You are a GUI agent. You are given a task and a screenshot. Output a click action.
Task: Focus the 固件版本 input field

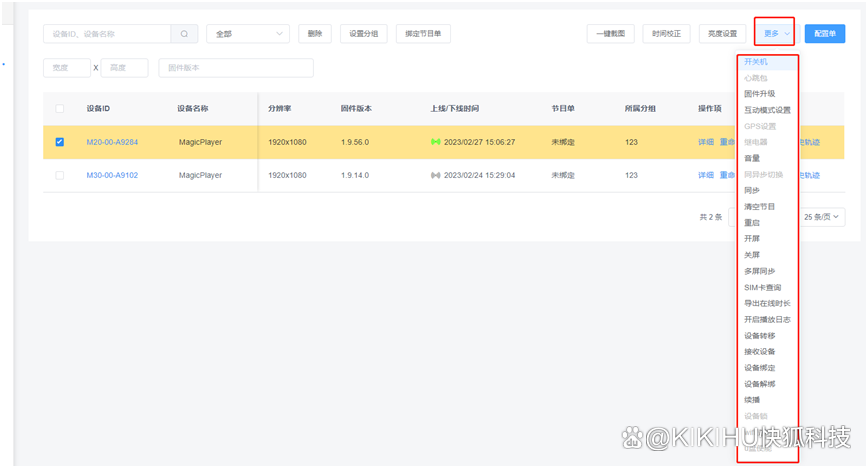tap(235, 68)
